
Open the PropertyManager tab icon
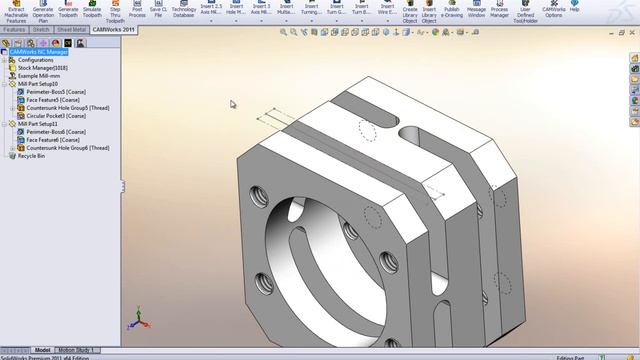[18, 43]
